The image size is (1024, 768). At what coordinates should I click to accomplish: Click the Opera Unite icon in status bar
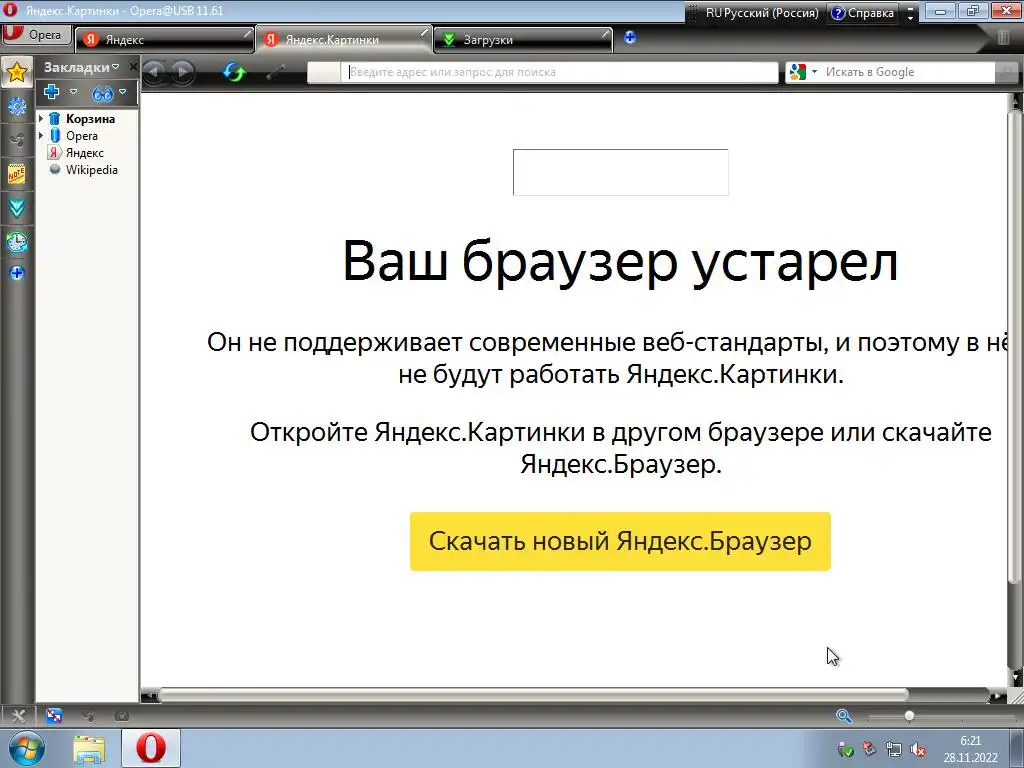pyautogui.click(x=88, y=716)
